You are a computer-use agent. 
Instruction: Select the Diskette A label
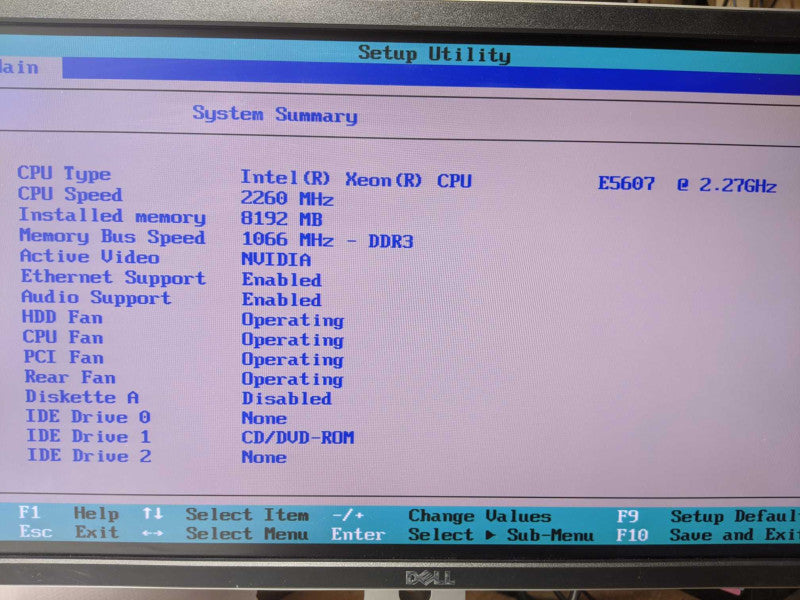(82, 397)
